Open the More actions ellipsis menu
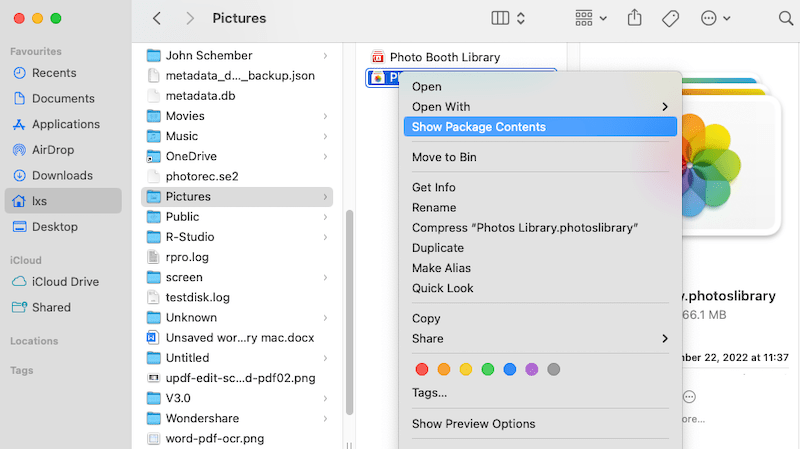The height and width of the screenshot is (449, 800). pyautogui.click(x=716, y=18)
